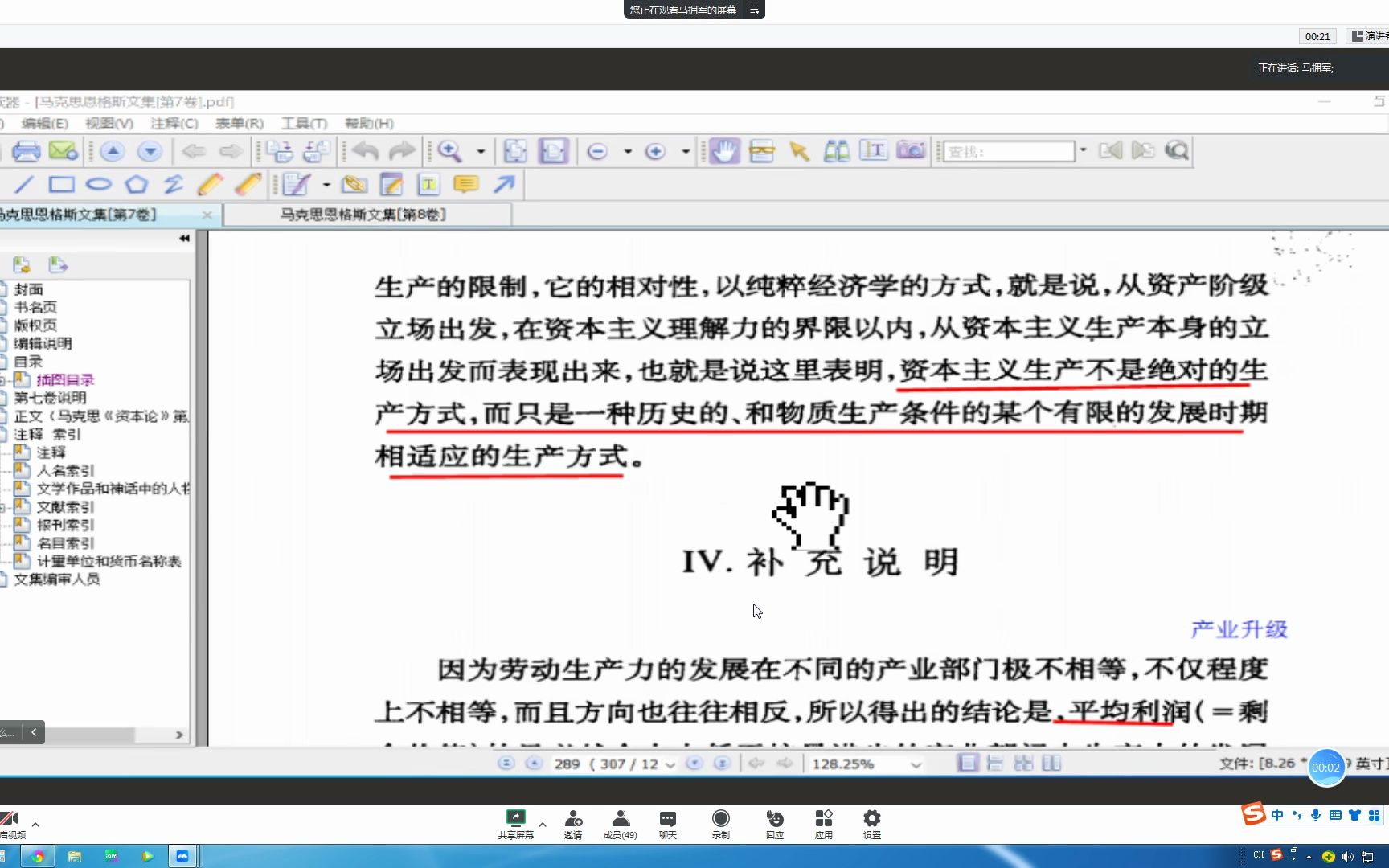Click the email document icon
The height and width of the screenshot is (868, 1389).
point(63,151)
